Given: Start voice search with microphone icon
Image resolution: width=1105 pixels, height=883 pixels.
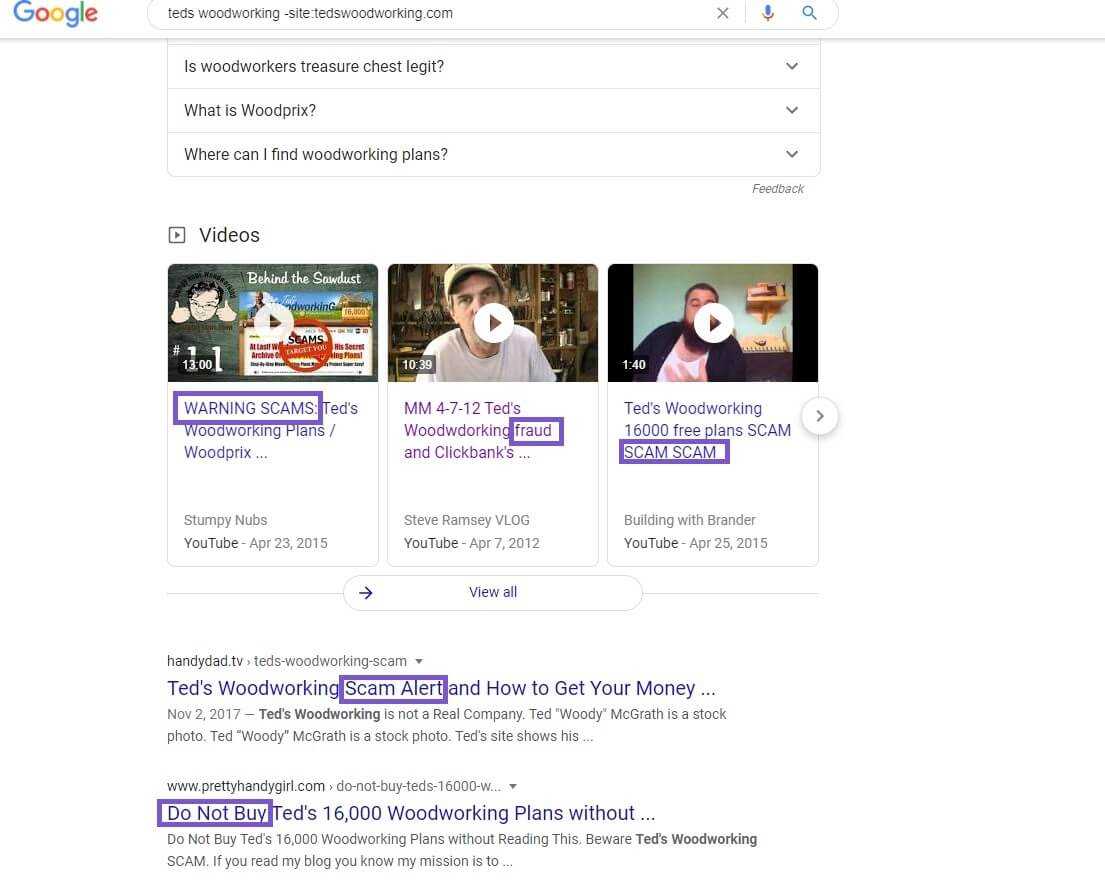Looking at the screenshot, I should pos(767,13).
